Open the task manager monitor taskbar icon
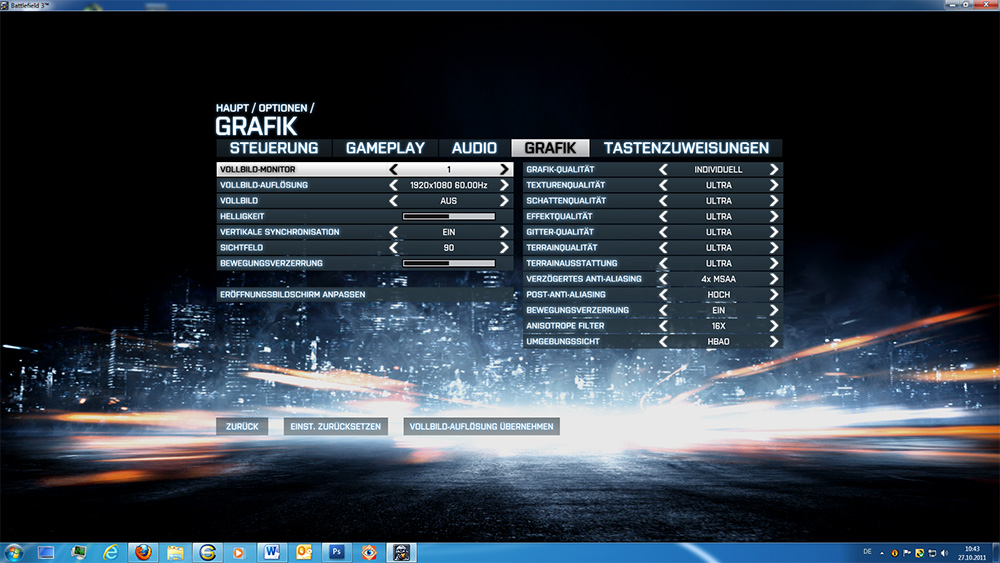The height and width of the screenshot is (563, 1000). 78,552
